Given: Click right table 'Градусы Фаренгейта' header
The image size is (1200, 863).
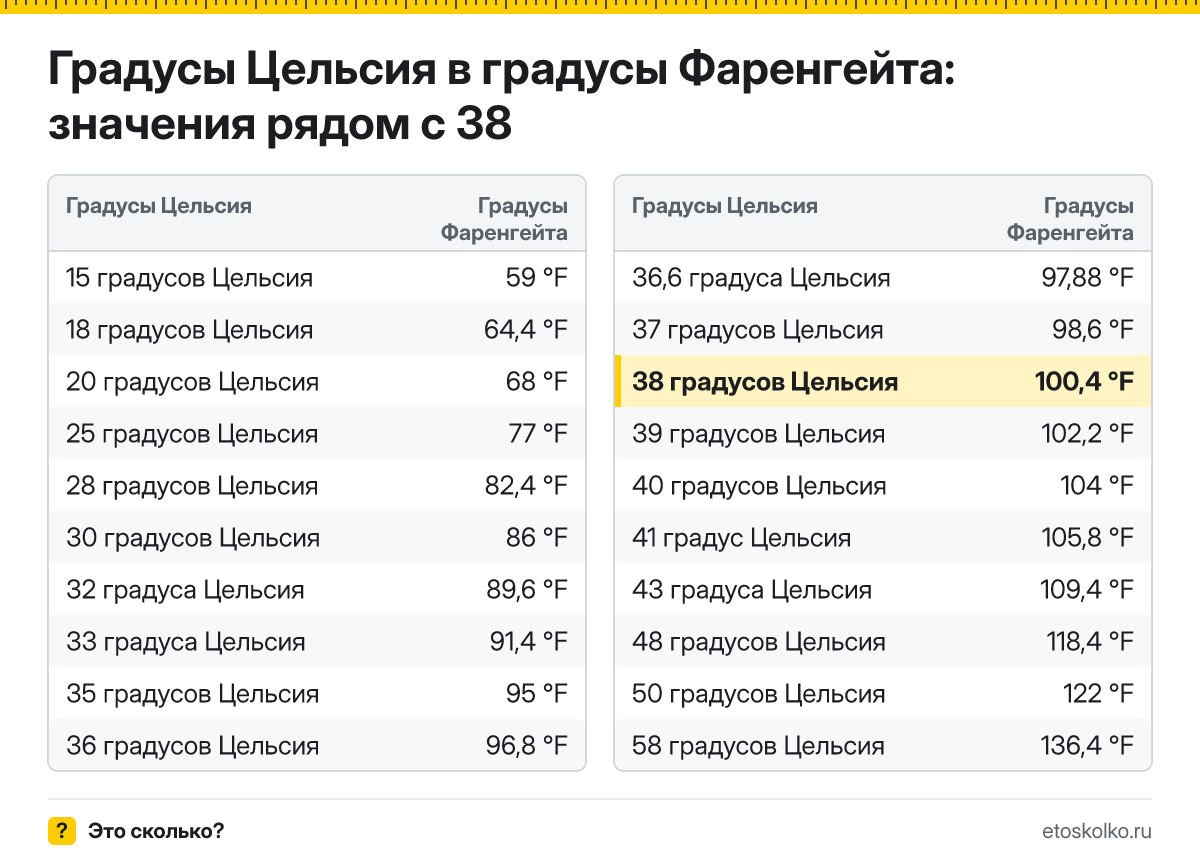Looking at the screenshot, I should point(1071,219).
